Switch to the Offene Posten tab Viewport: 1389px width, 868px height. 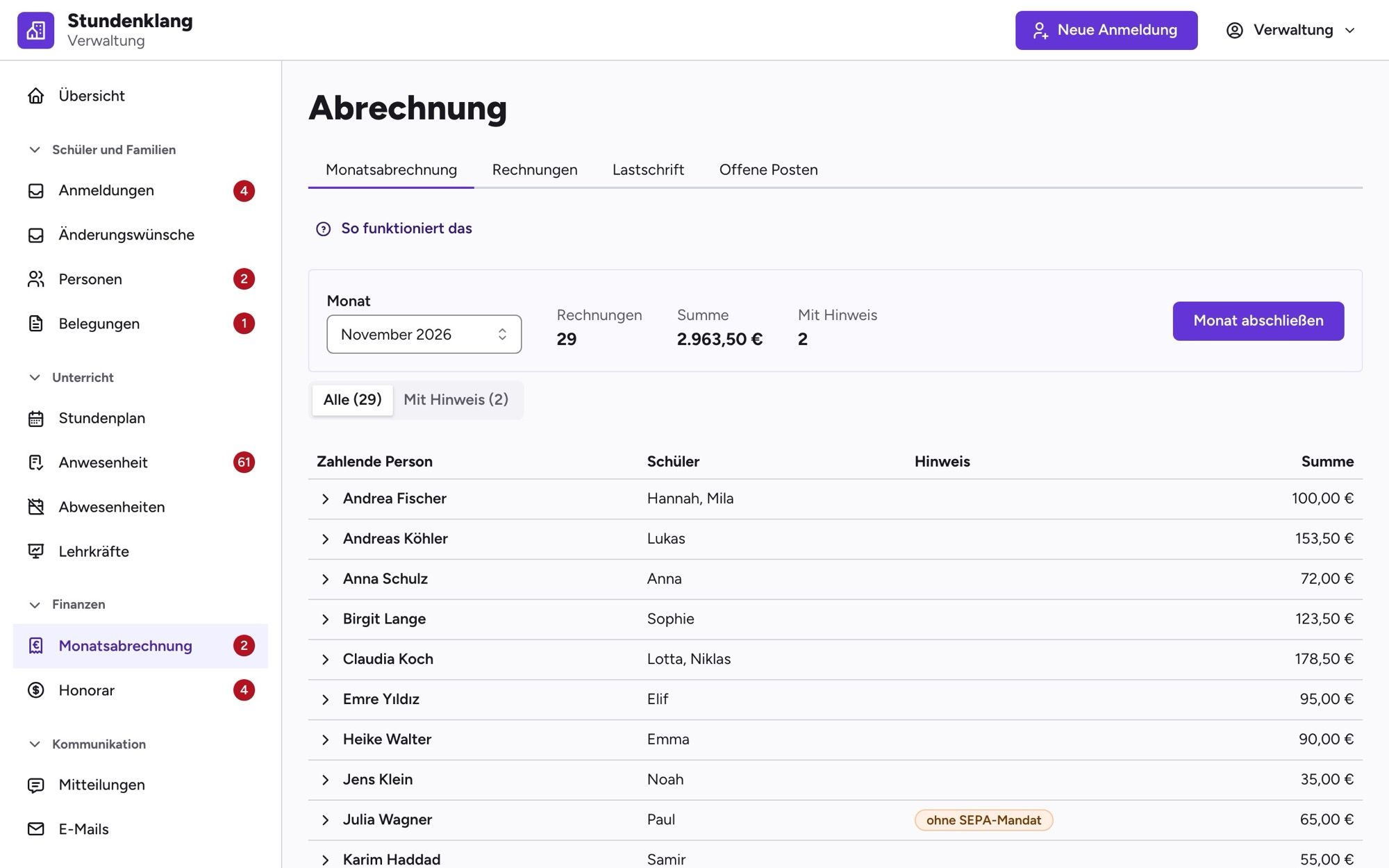click(768, 169)
